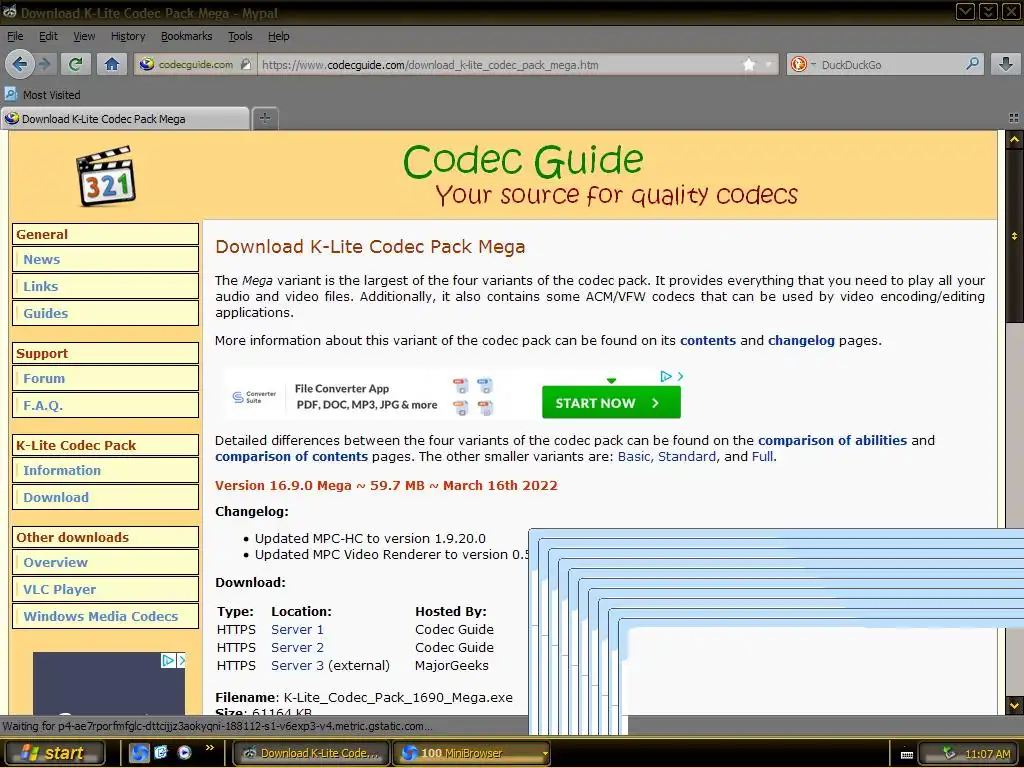Run the search with the magnifier icon
The image size is (1024, 768).
click(972, 64)
